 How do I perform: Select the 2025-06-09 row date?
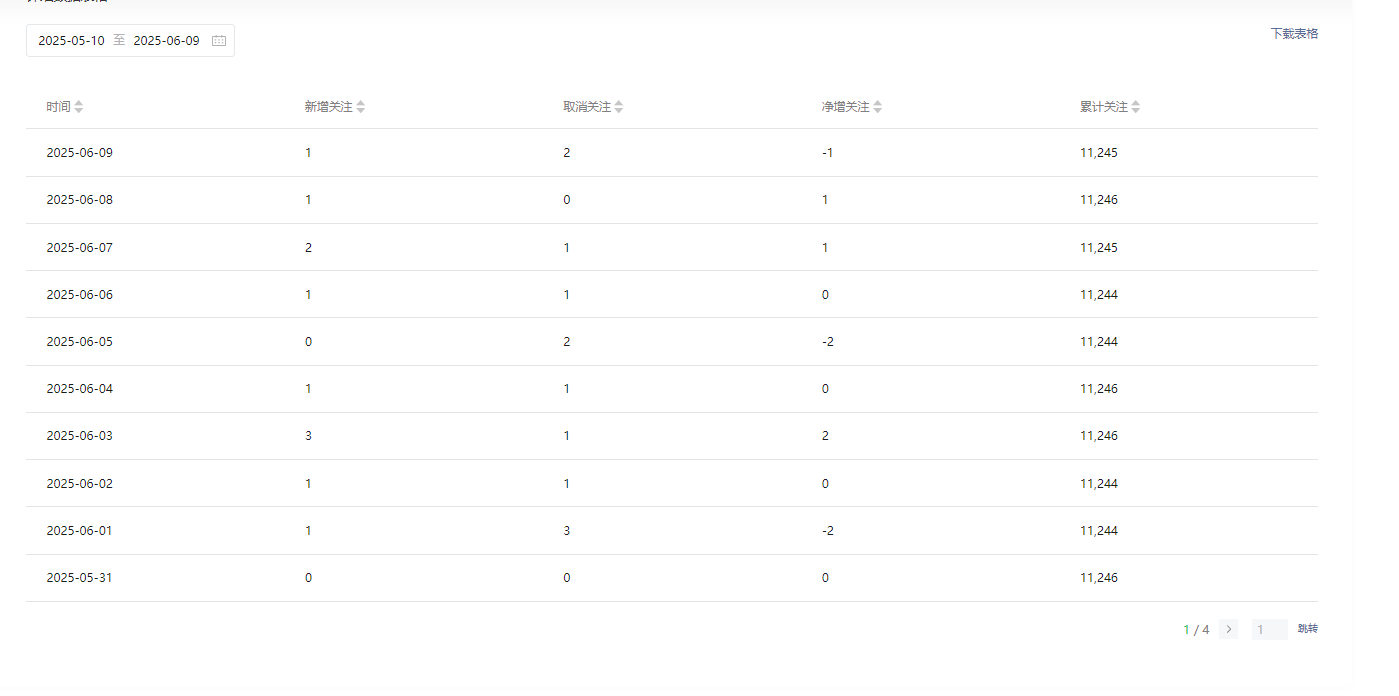coord(80,153)
